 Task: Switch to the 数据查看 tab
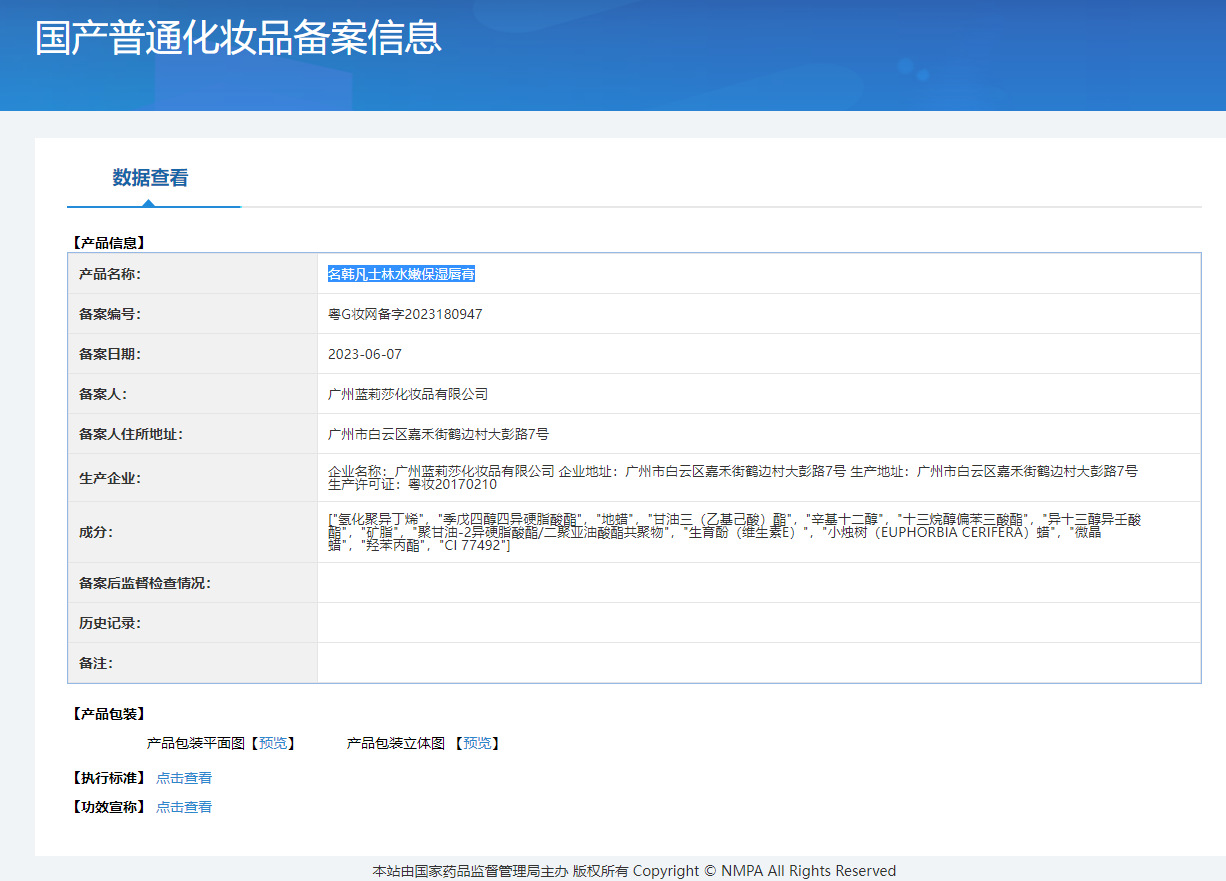click(150, 178)
